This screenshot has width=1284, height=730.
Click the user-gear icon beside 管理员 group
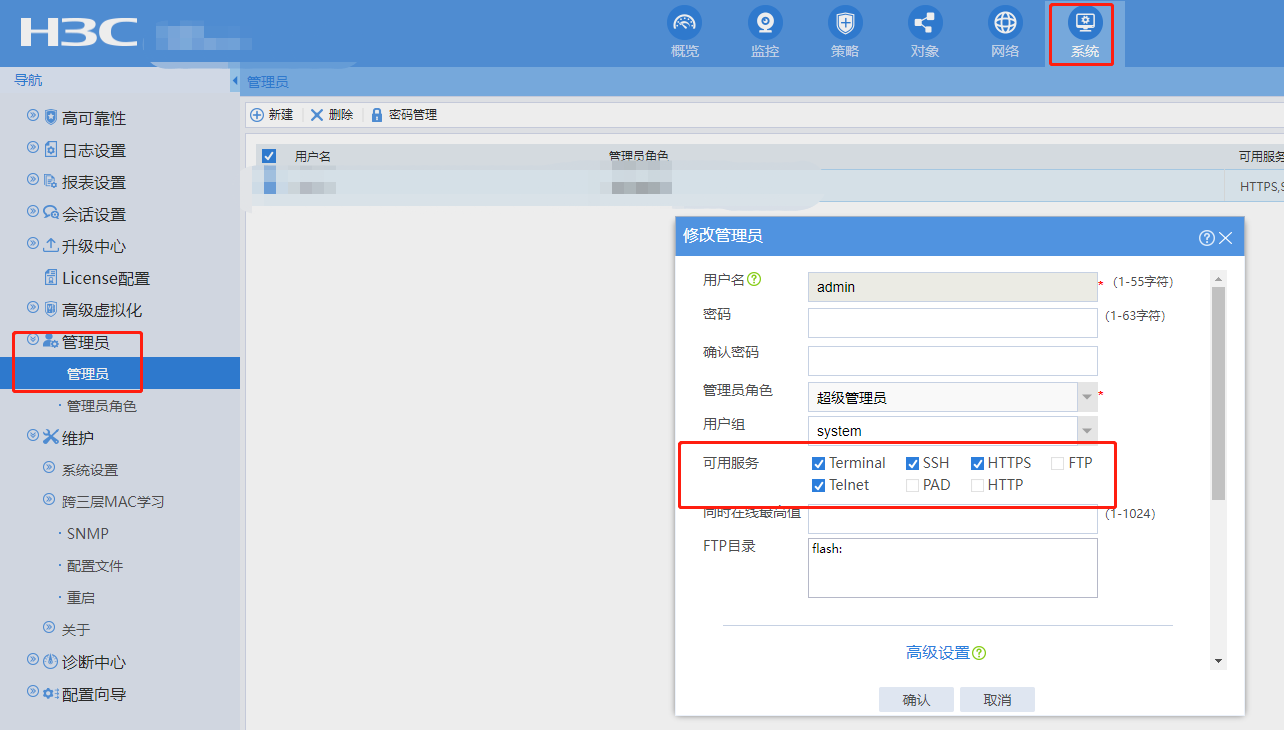point(51,341)
